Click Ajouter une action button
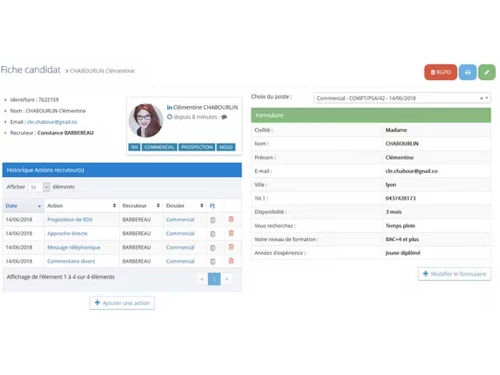500x375 pixels. (122, 303)
